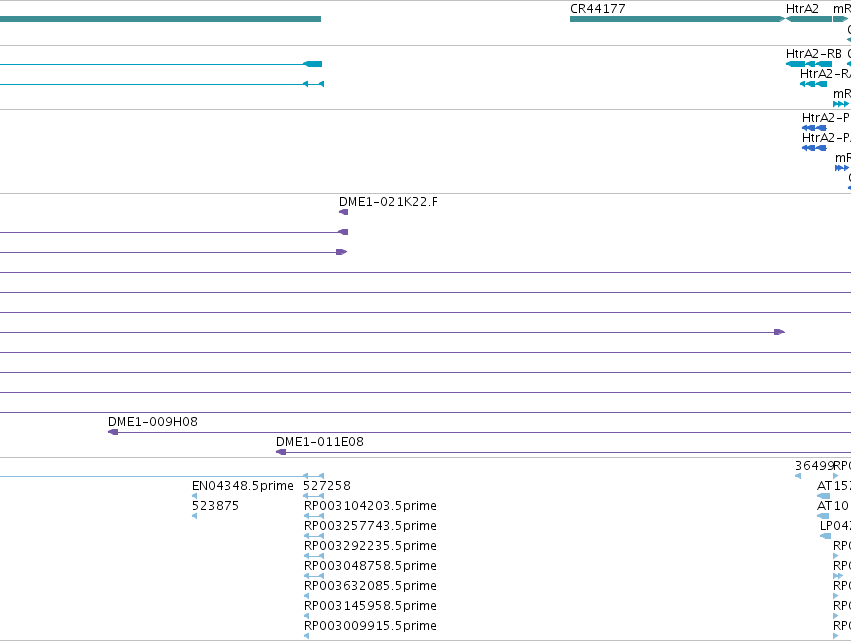The width and height of the screenshot is (851, 641).
Task: Select the DME1-009H08 arrow glyph
Action: pos(113,432)
